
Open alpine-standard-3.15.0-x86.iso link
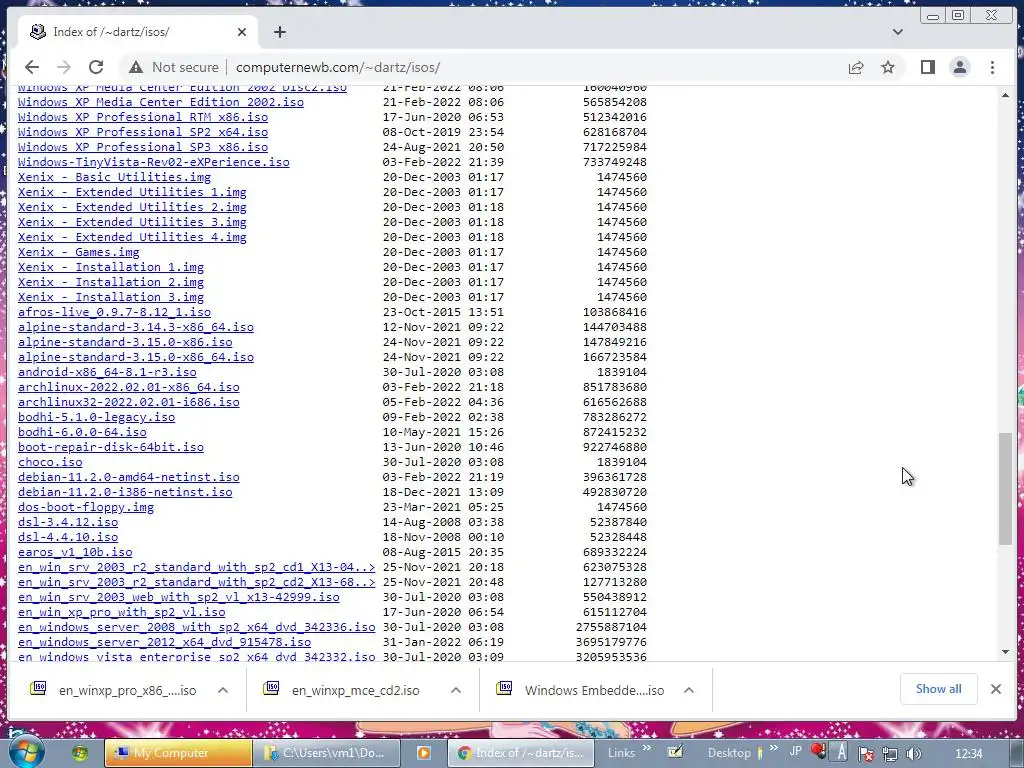coord(125,342)
